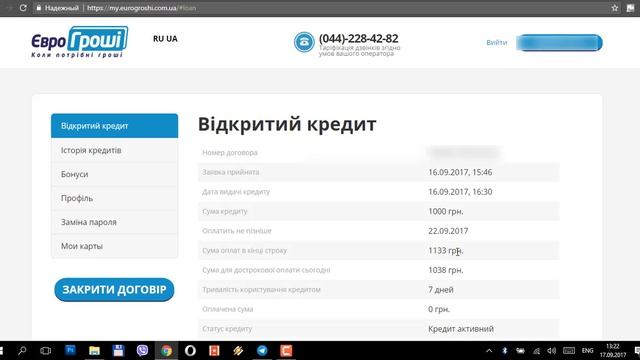This screenshot has width=640, height=360.
Task: Reload the page with browser refresh icon
Action: pyautogui.click(x=23, y=8)
